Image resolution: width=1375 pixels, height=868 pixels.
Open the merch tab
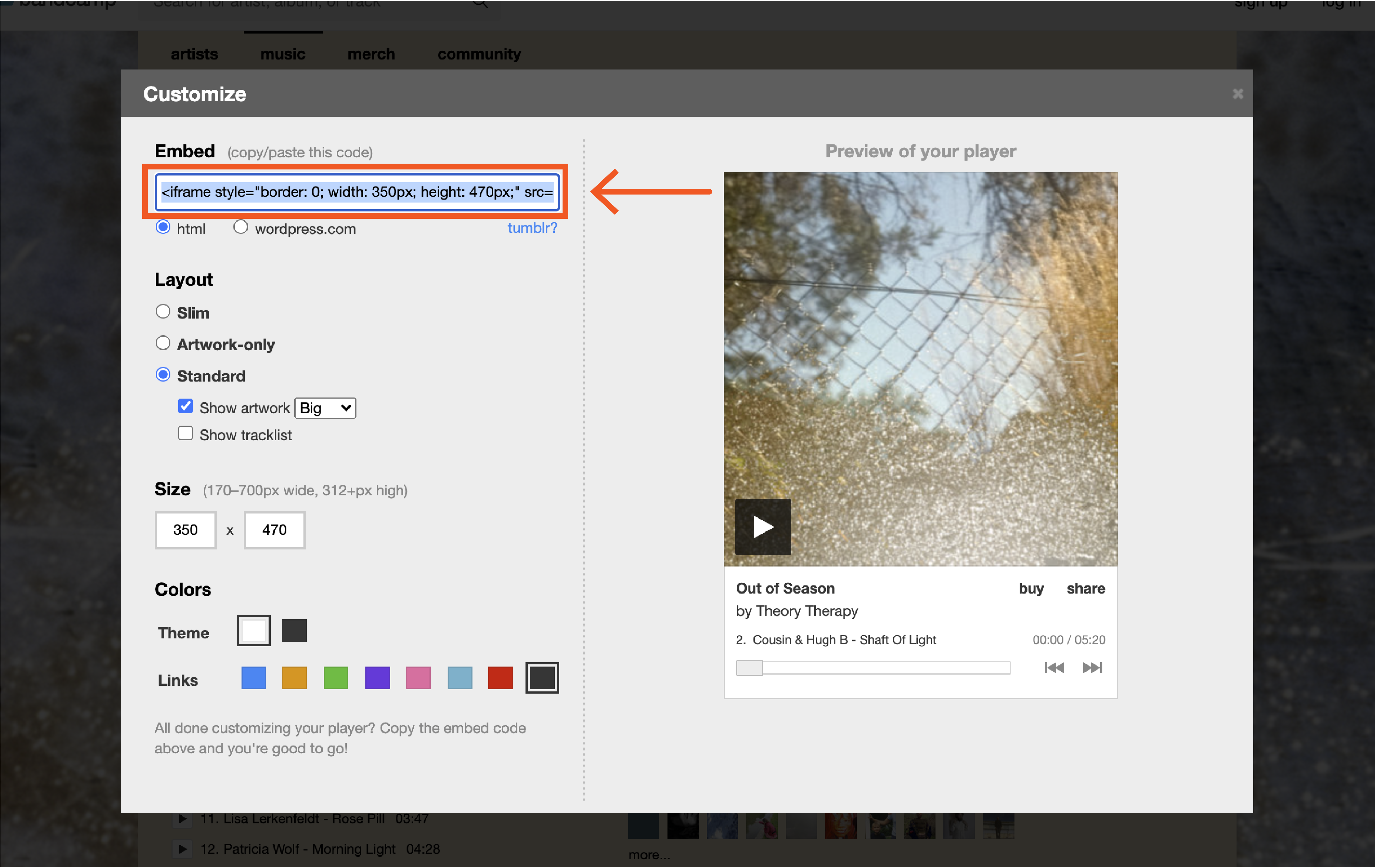pos(371,54)
